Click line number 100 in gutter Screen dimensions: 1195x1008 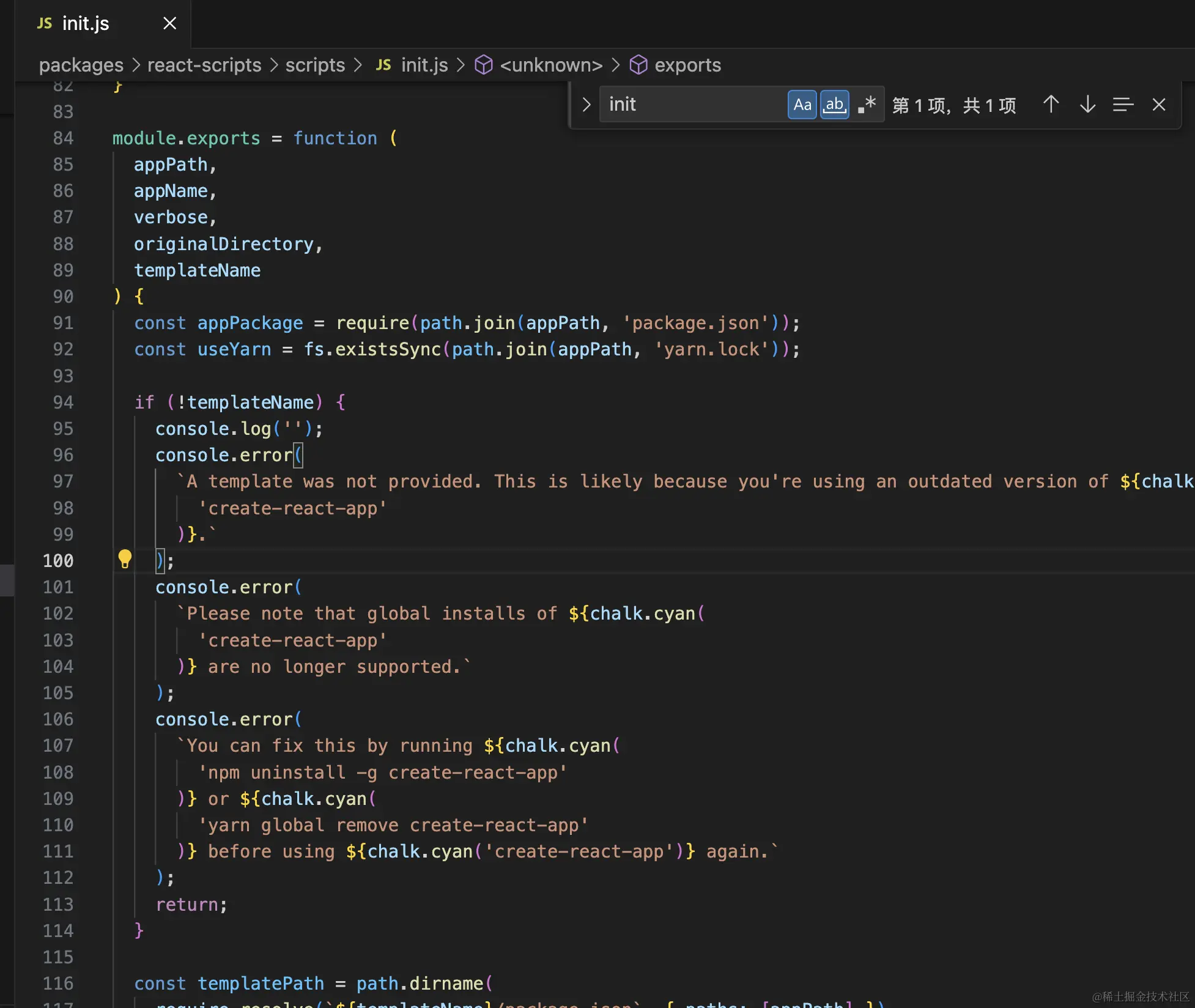(58, 561)
